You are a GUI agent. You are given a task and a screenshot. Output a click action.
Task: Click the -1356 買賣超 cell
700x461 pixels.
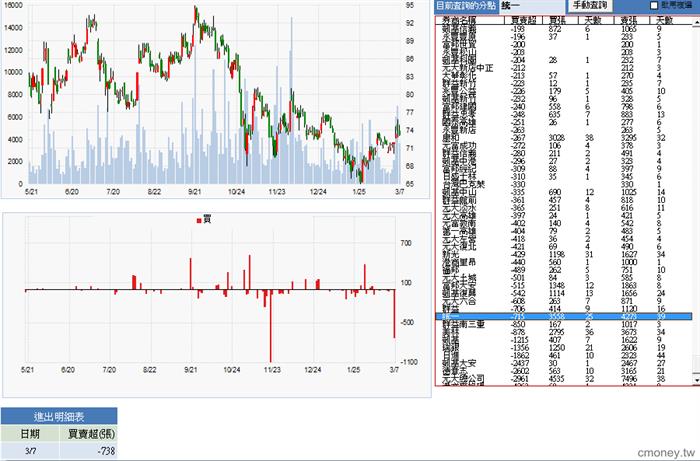point(520,348)
